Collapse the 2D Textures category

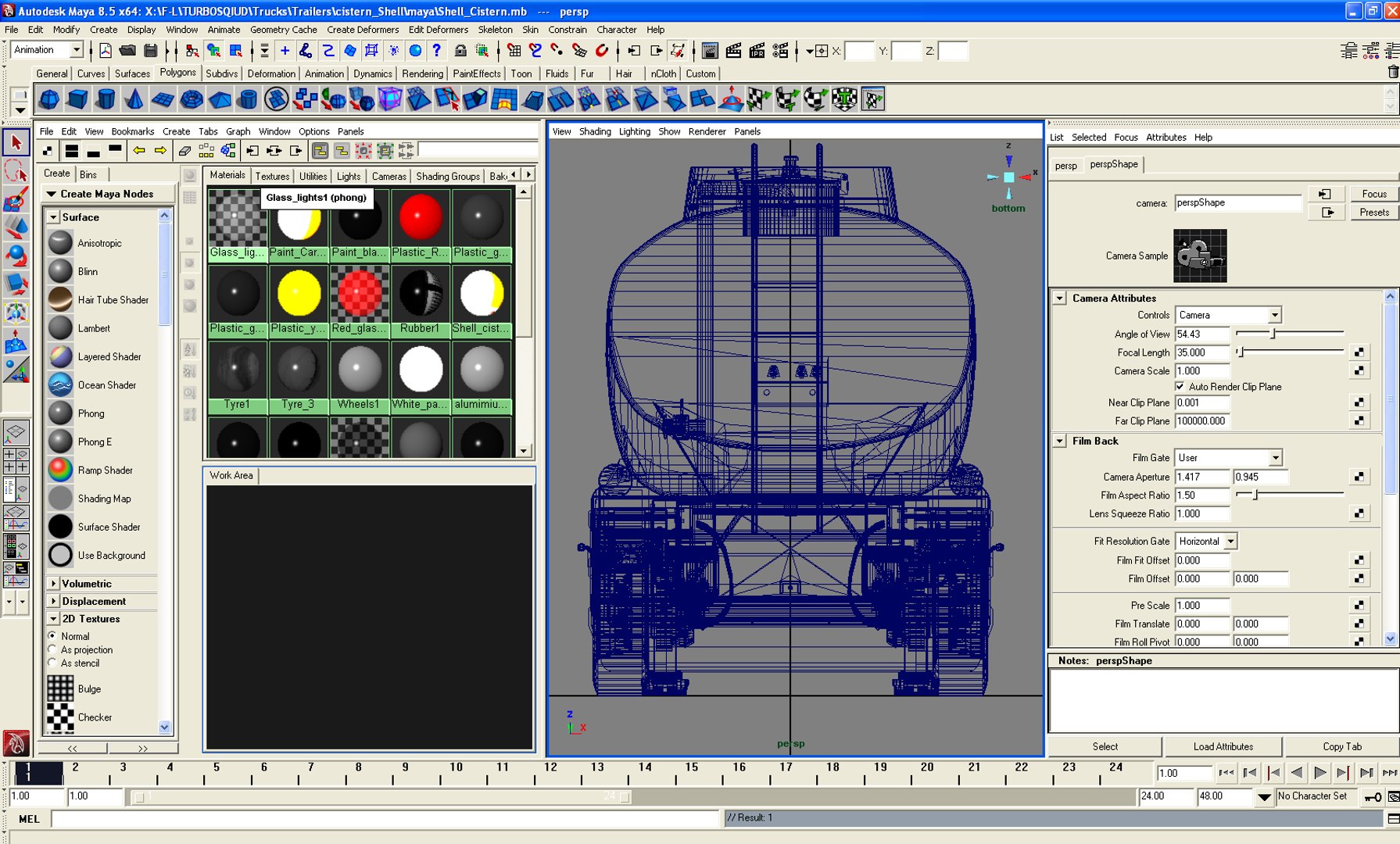click(53, 619)
